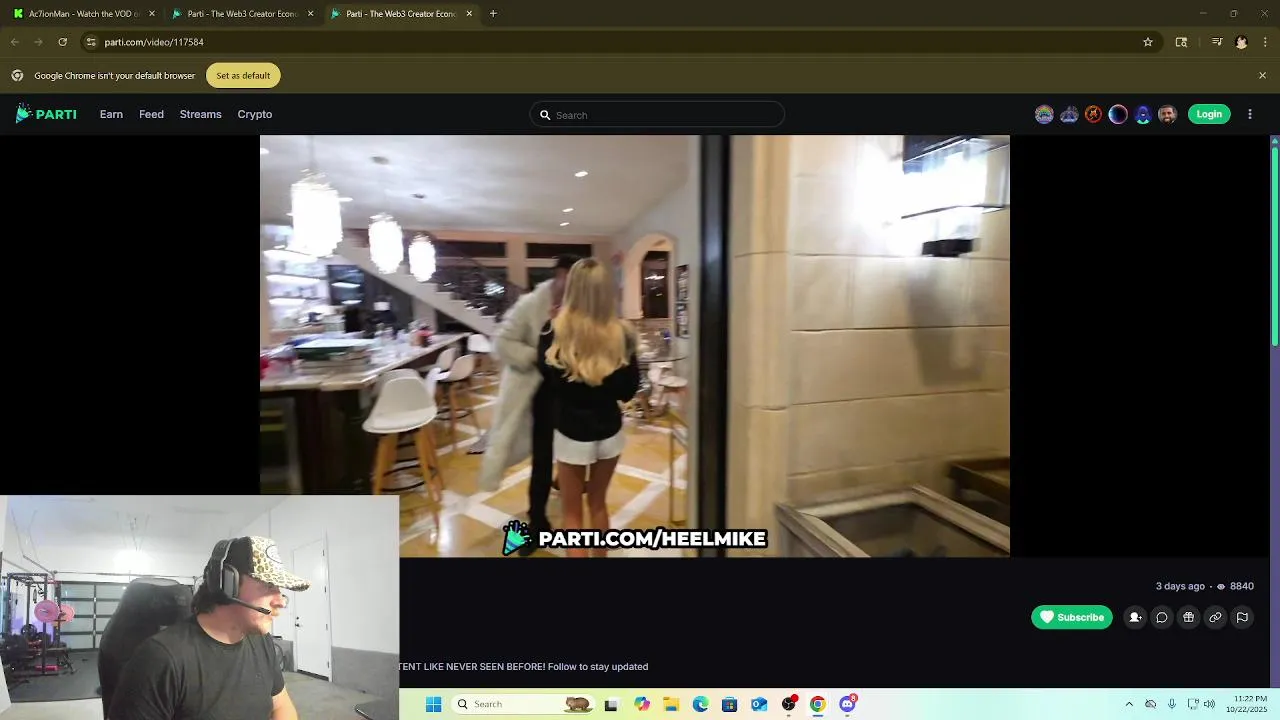Viewport: 1280px width, 720px height.
Task: Click the gift icon
Action: coord(1189,617)
